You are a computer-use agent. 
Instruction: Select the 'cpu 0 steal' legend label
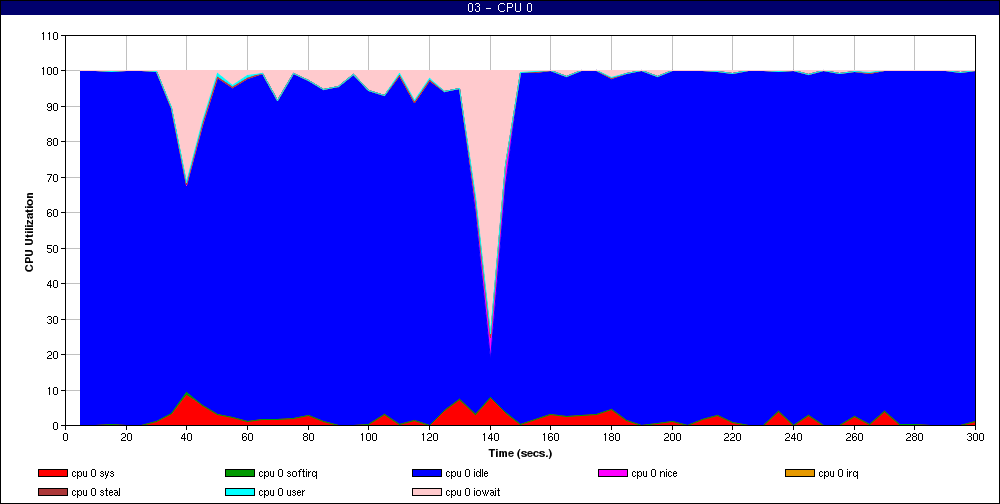point(96,493)
